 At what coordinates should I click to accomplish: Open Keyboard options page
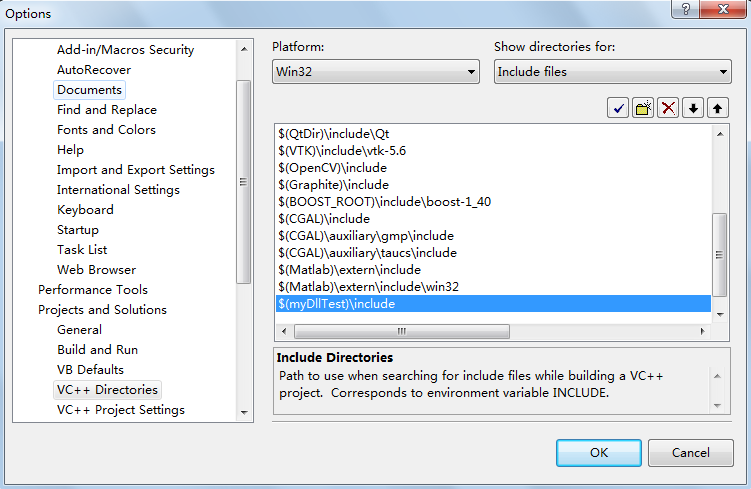coord(85,210)
